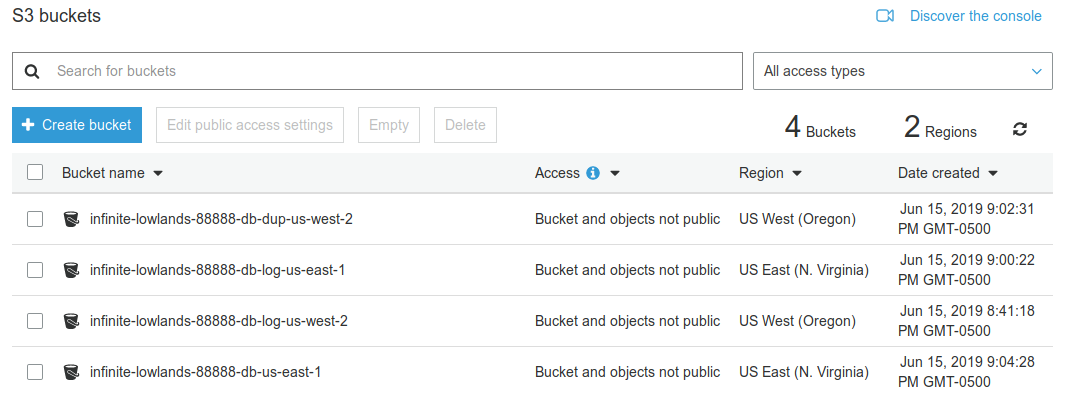Click access status of the db-dup-us-west-2 row
This screenshot has height=409, width=1069.
[x=627, y=219]
